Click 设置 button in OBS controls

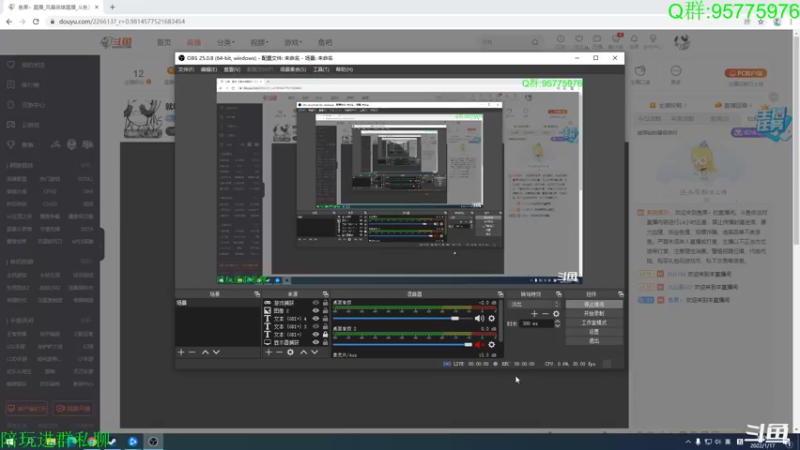[594, 332]
